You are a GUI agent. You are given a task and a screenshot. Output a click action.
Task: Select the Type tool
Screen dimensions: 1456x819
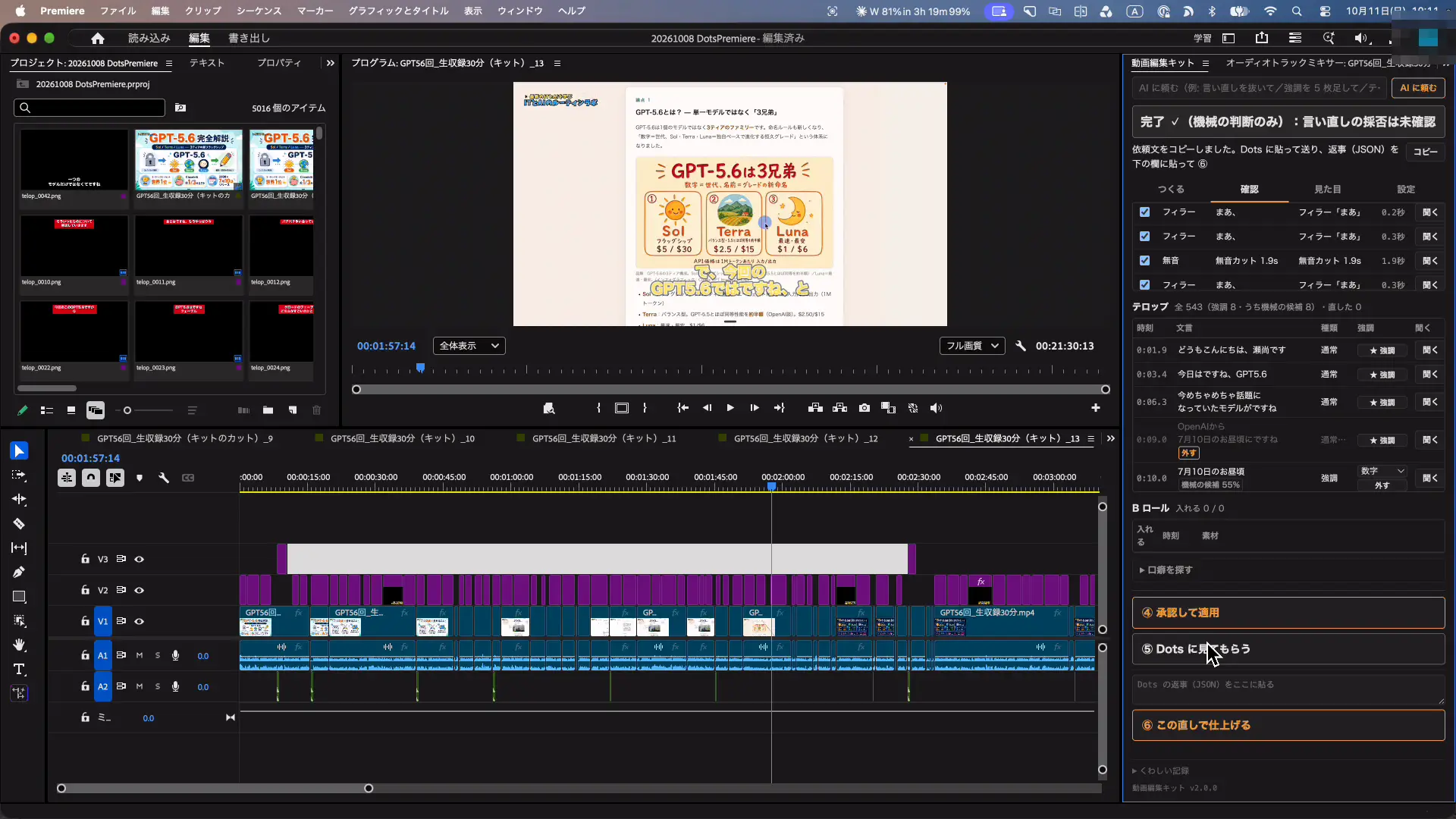[x=19, y=670]
